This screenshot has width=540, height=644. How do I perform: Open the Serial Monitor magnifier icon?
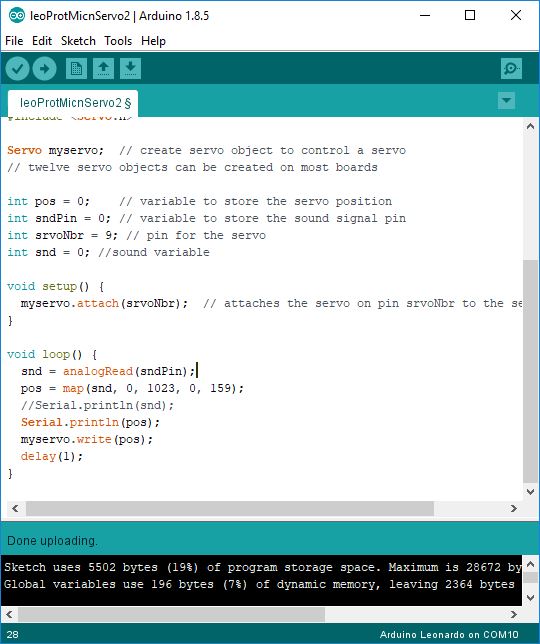click(511, 68)
